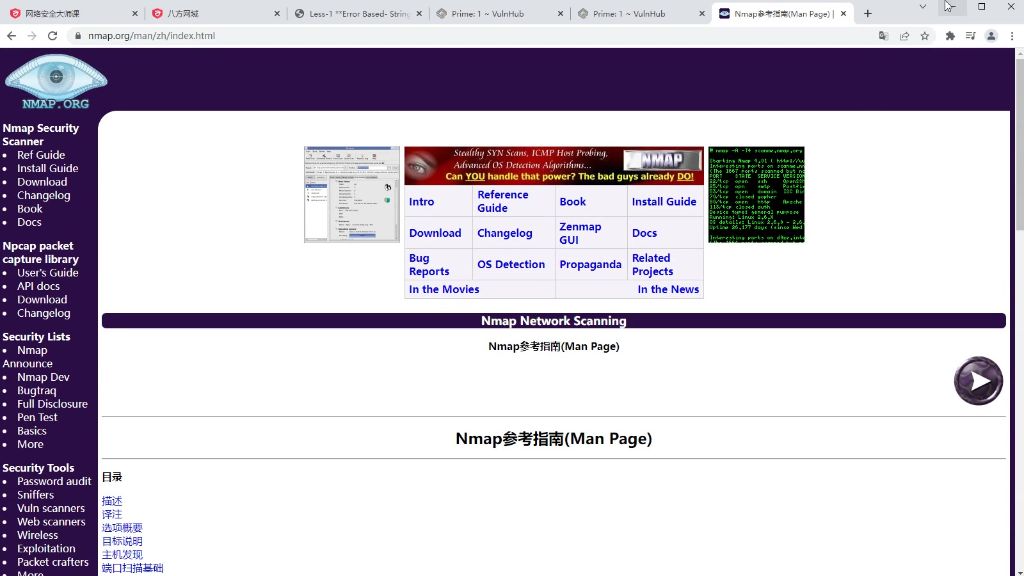The image size is (1024, 576).
Task: Open the tab search chevron
Action: click(922, 7)
